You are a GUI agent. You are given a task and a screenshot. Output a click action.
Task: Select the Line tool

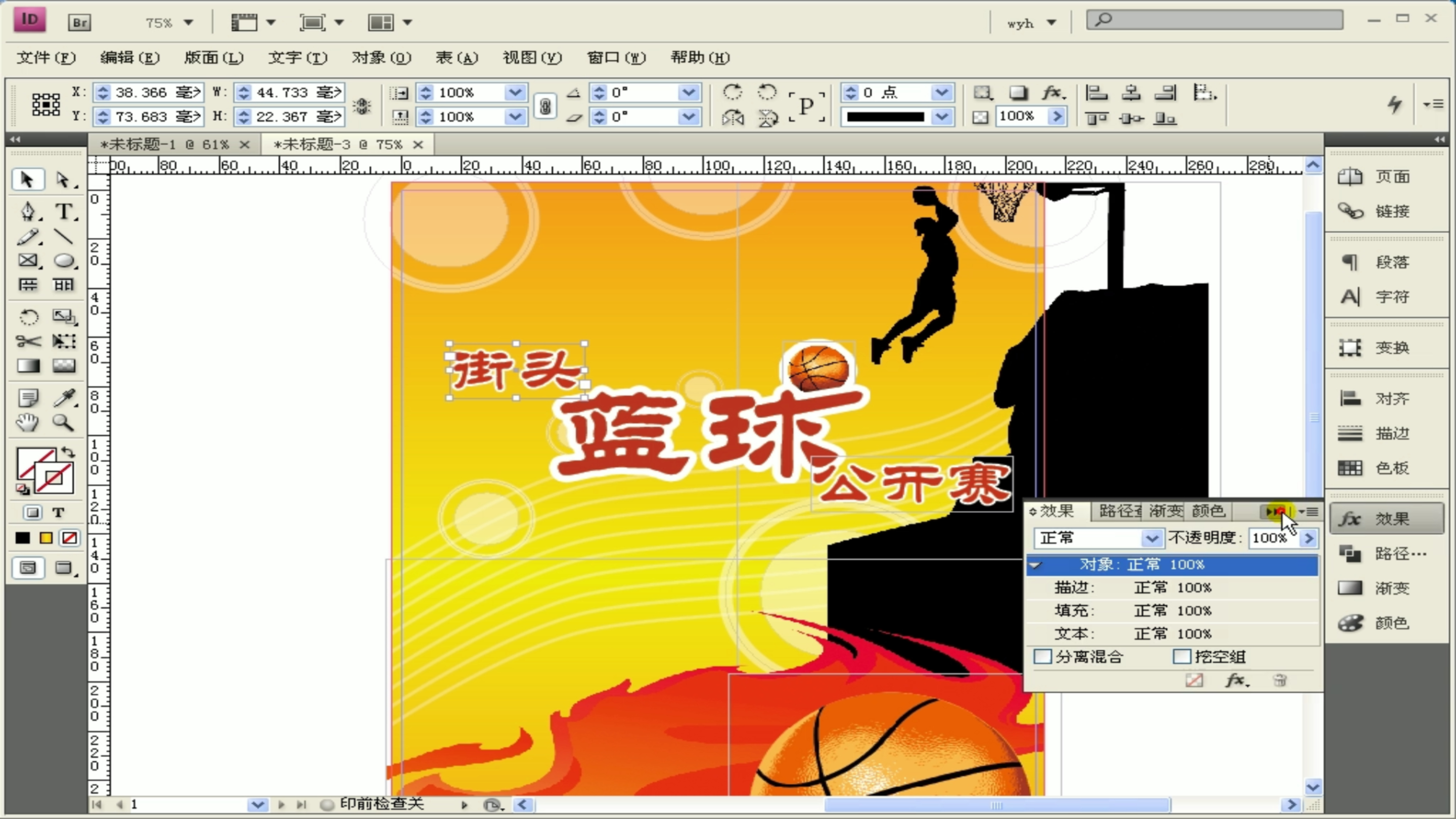tap(63, 236)
